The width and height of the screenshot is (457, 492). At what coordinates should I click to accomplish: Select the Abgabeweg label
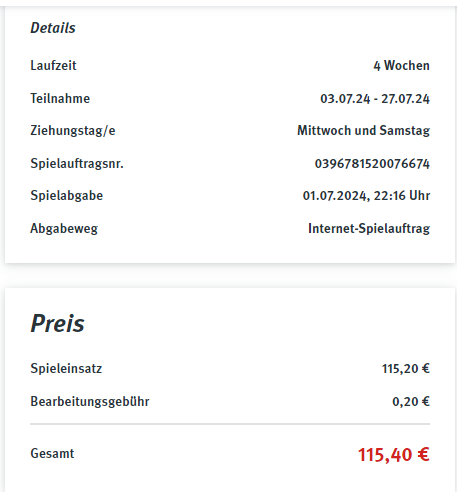64,229
